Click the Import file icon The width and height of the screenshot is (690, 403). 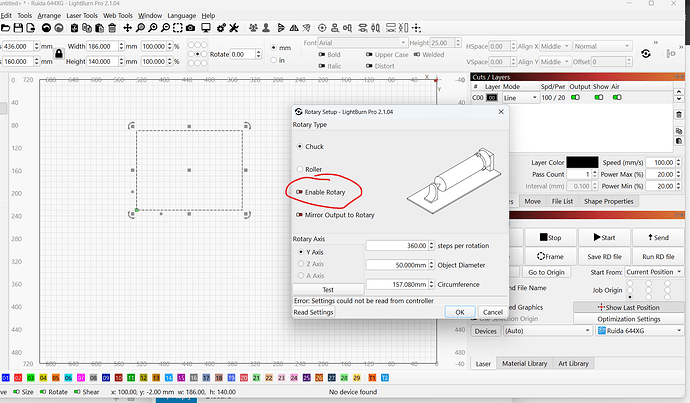coord(30,28)
